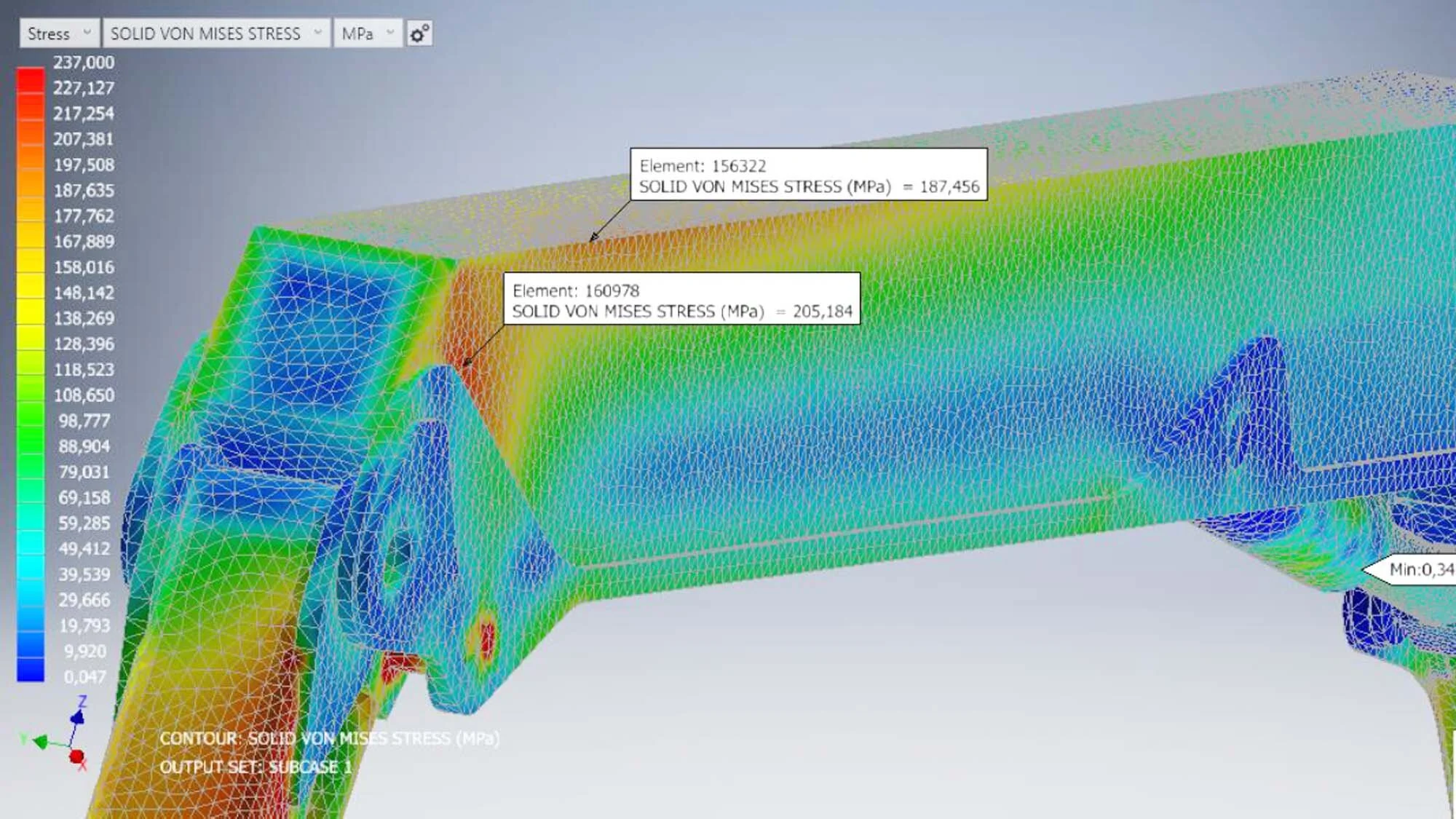The width and height of the screenshot is (1456, 819).
Task: Click the green Y axis arrow of triad
Action: 40,742
